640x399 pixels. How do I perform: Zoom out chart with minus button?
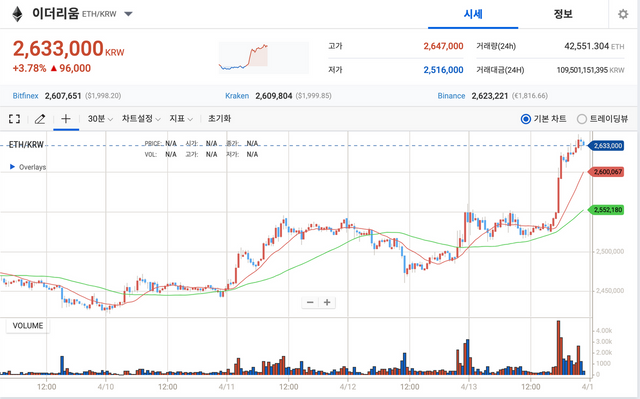(x=310, y=302)
